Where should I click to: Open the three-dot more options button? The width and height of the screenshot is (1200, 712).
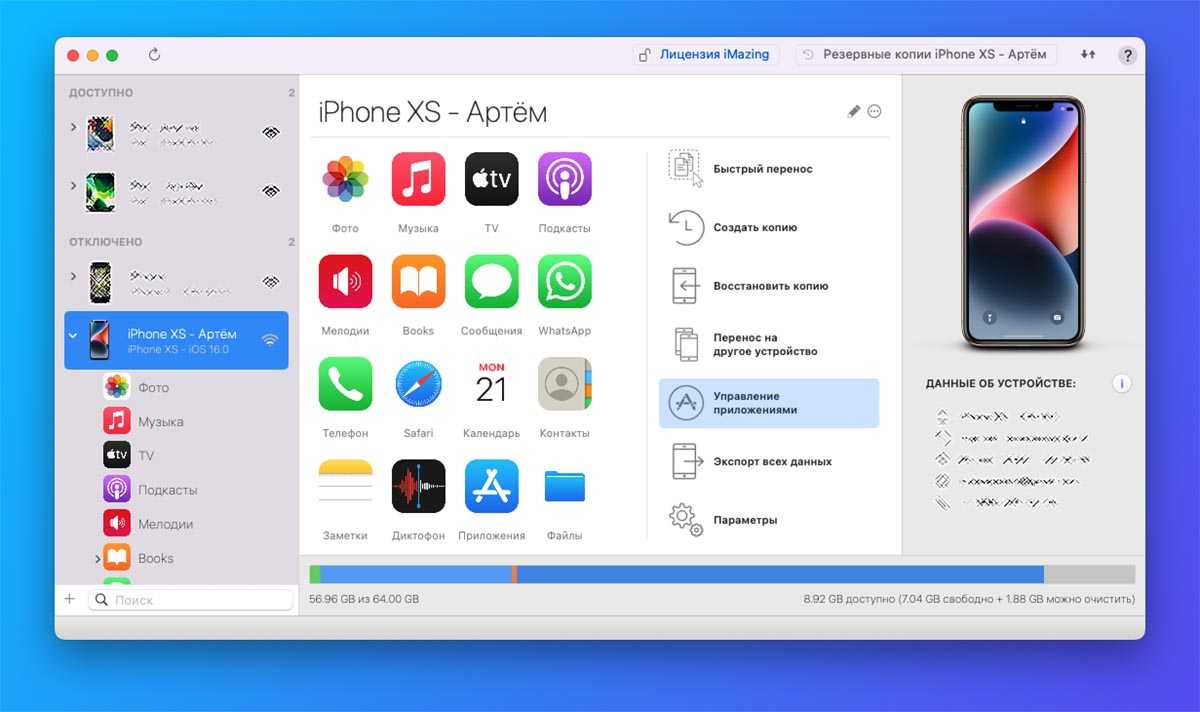click(x=875, y=112)
